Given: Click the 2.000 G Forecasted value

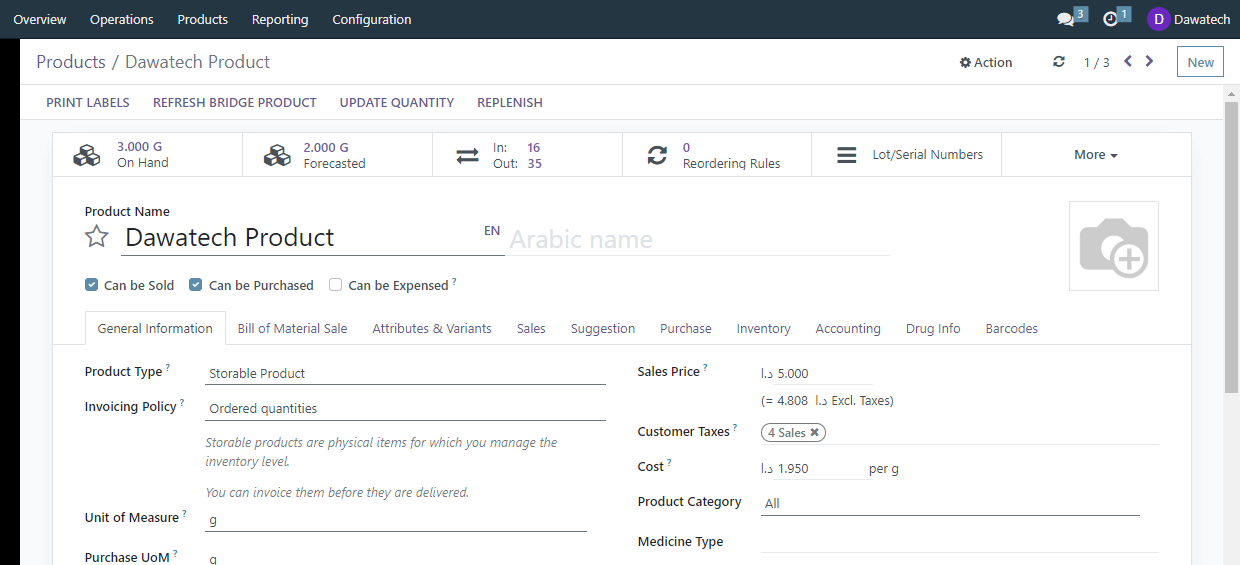Looking at the screenshot, I should pos(326,147).
